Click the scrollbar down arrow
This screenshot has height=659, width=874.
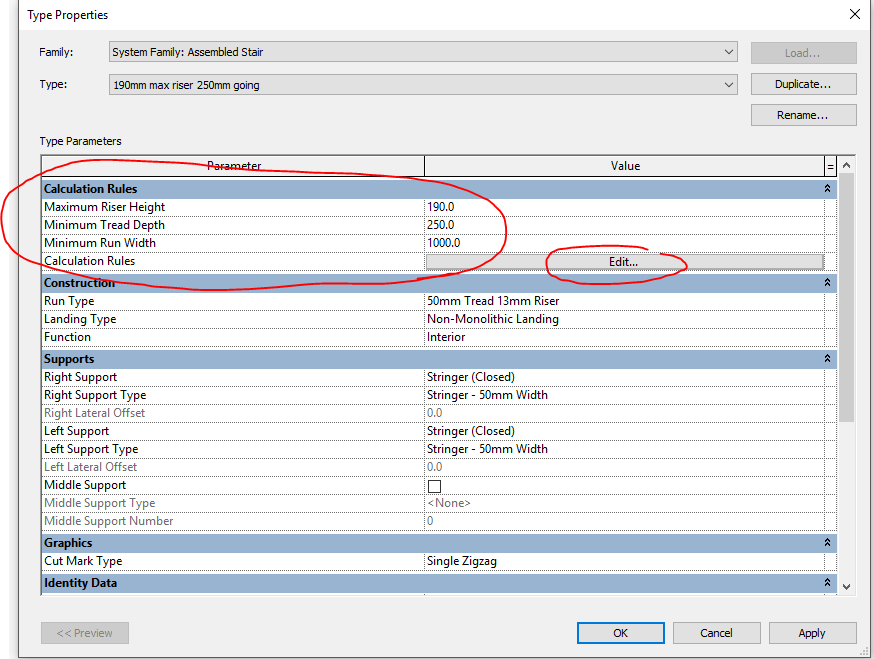pos(846,587)
